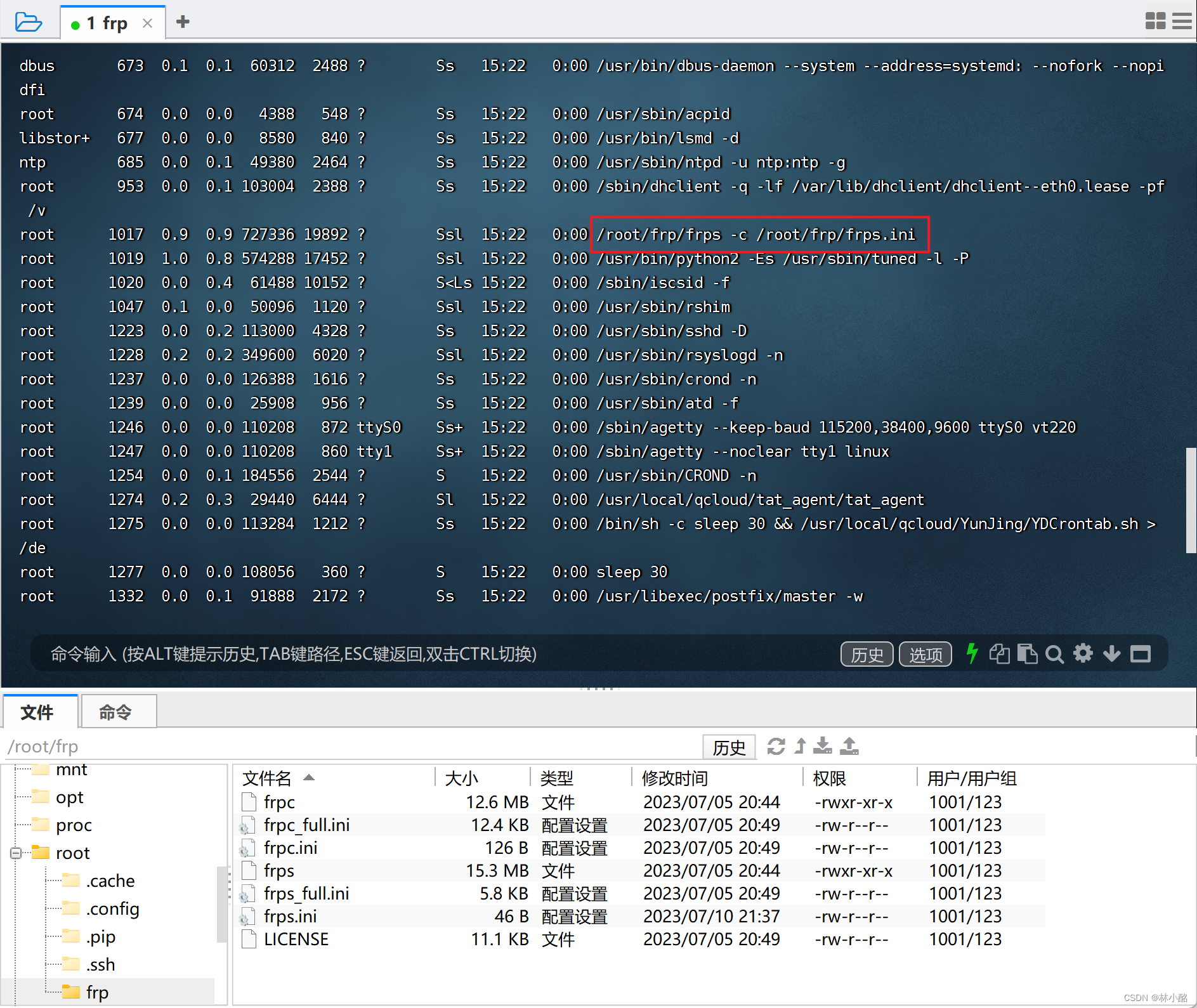Image resolution: width=1197 pixels, height=1008 pixels.
Task: Open the hamburger menu icon
Action: click(x=1182, y=21)
